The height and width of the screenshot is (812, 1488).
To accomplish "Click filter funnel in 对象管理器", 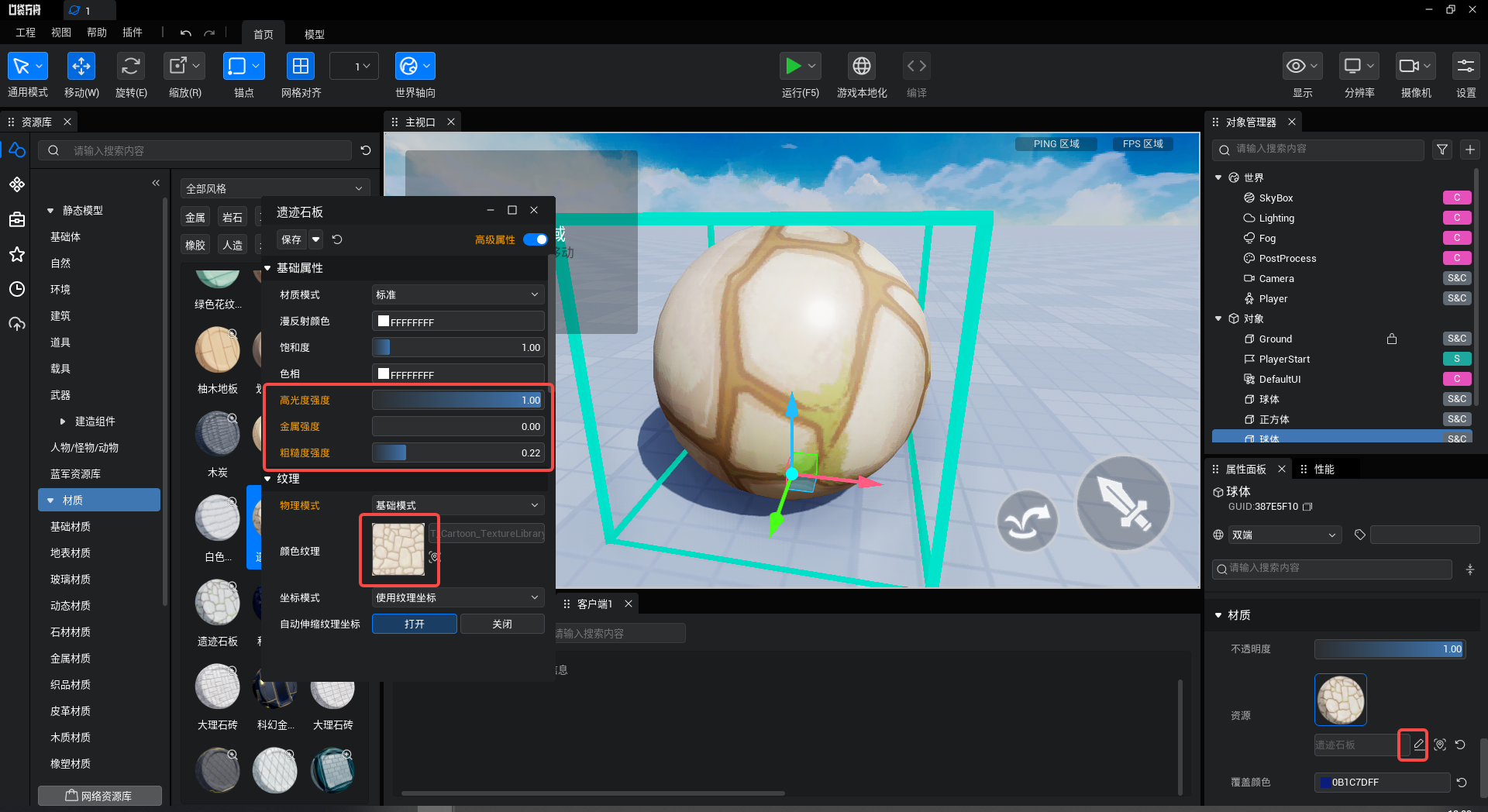I will click(x=1442, y=150).
